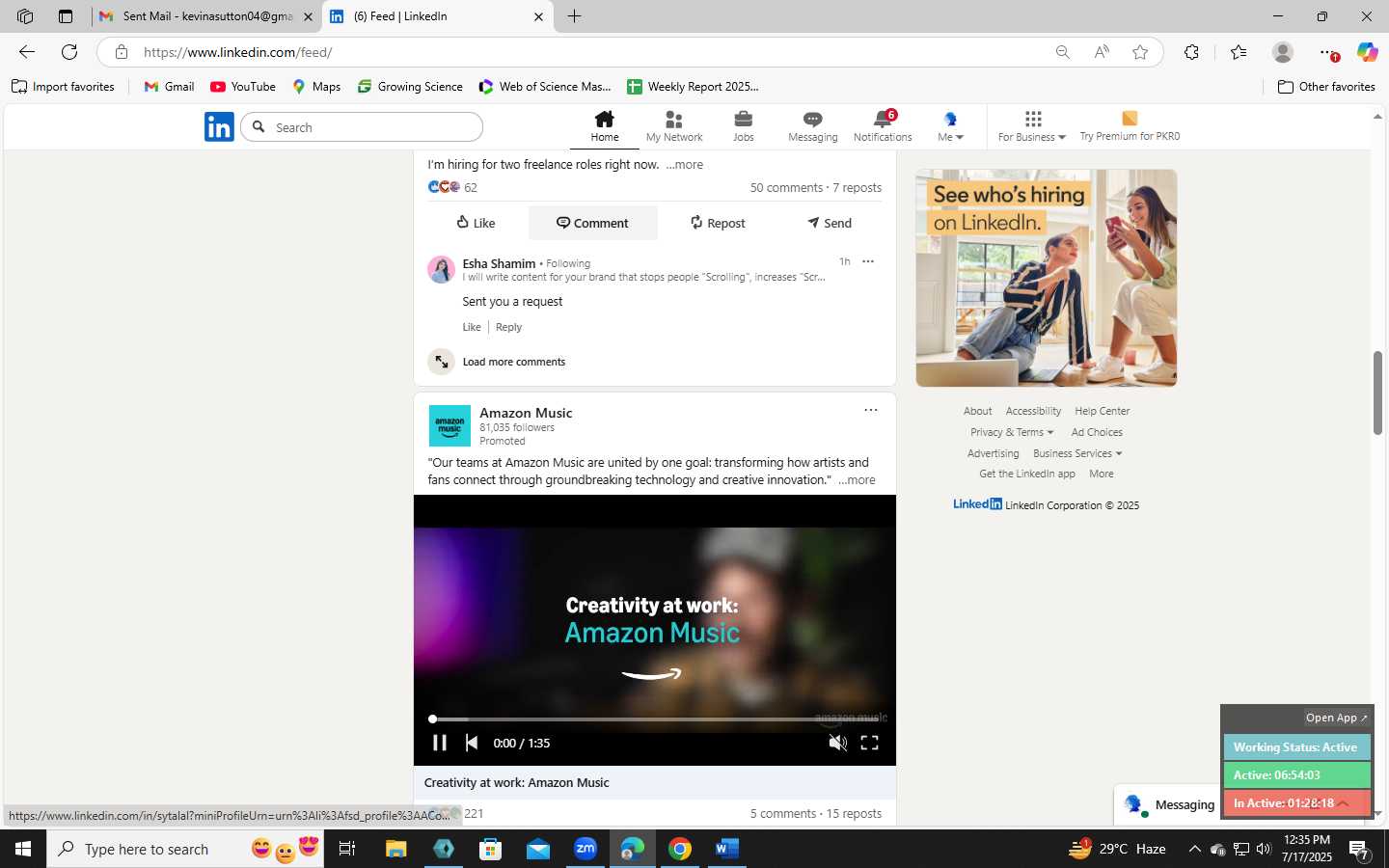Open Gmail bookmark in favorites bar

coord(169,87)
